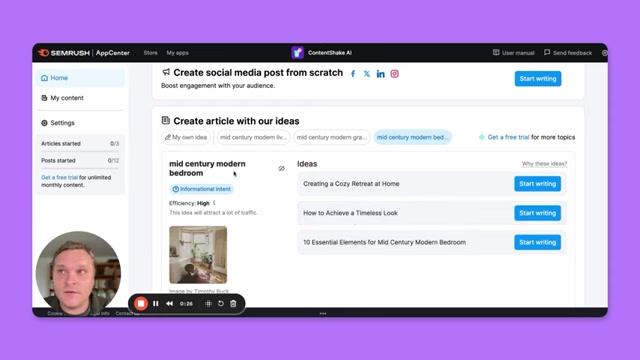Open the Store menu
The image size is (640, 360).
click(x=150, y=53)
